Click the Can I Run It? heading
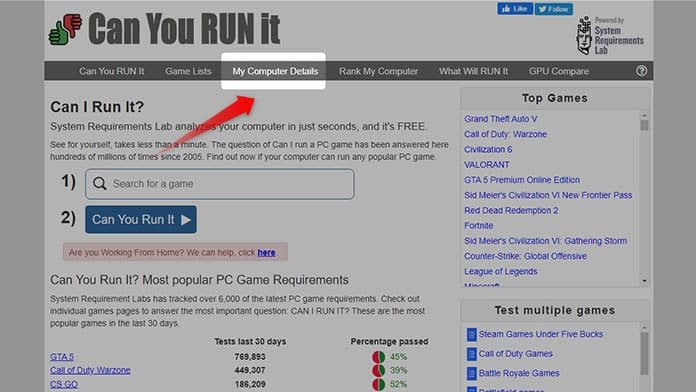 tap(97, 107)
